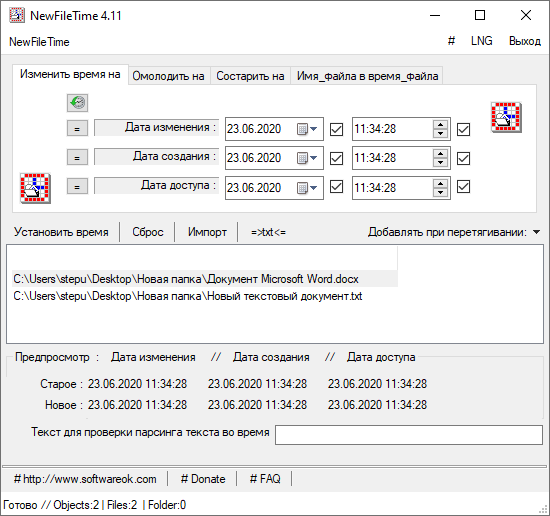The width and height of the screenshot is (550, 516).
Task: Click the NewFileTime app icon in the title bar
Action: point(16,15)
